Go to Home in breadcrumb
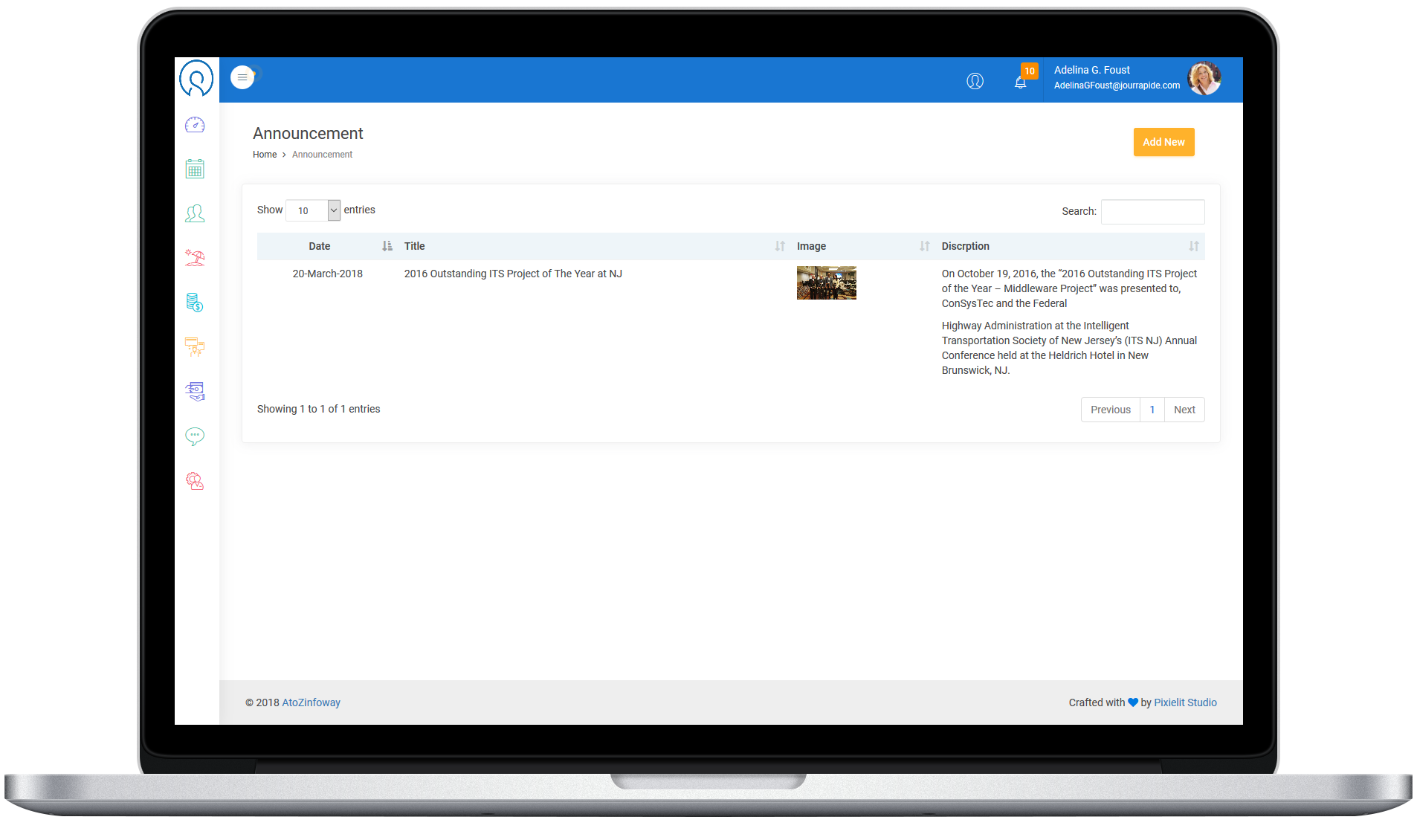1417x840 pixels. tap(265, 155)
